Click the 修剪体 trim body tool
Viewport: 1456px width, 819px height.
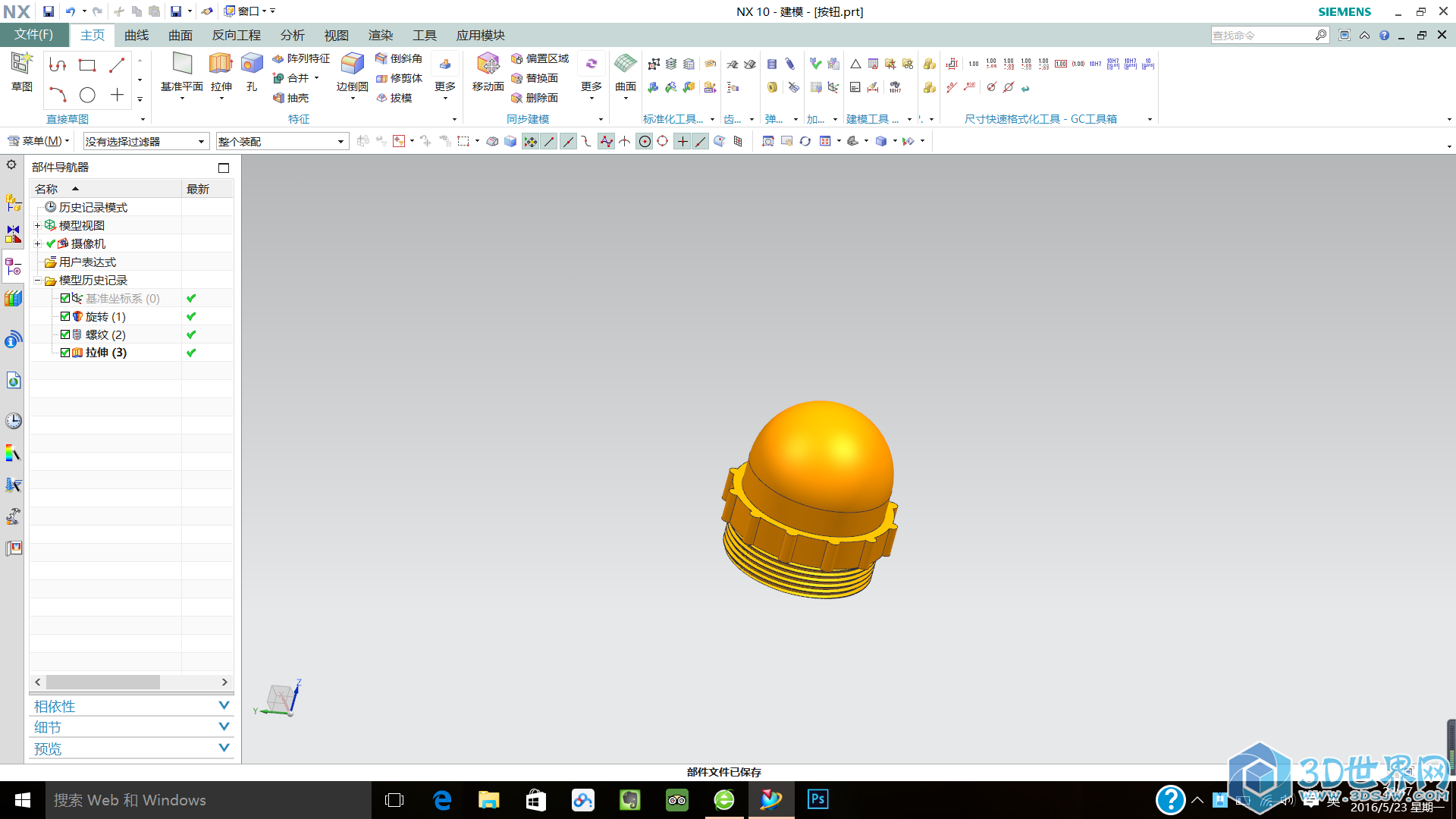(399, 78)
